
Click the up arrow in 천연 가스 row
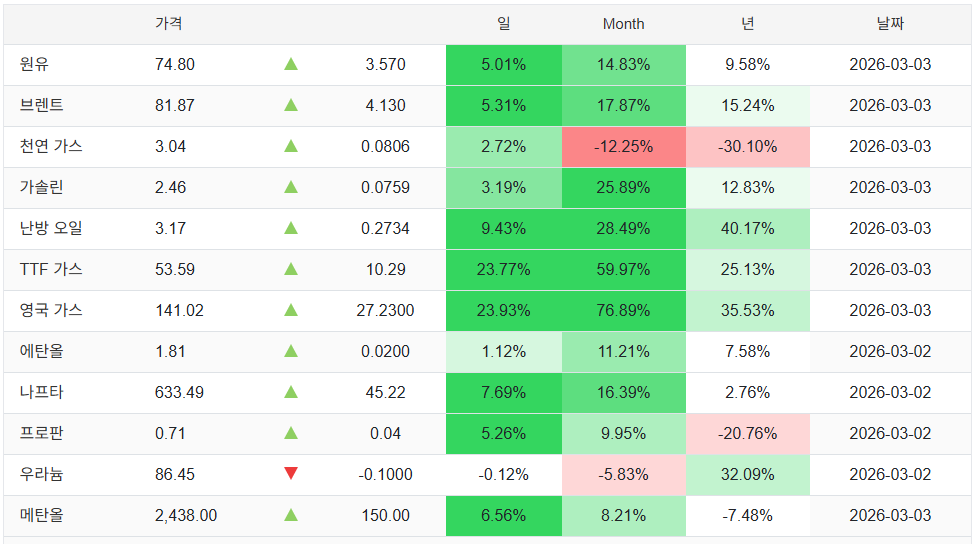pyautogui.click(x=291, y=146)
